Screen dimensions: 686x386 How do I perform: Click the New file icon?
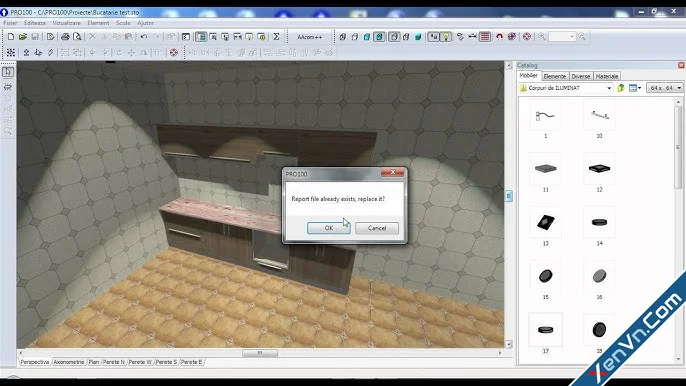11,37
